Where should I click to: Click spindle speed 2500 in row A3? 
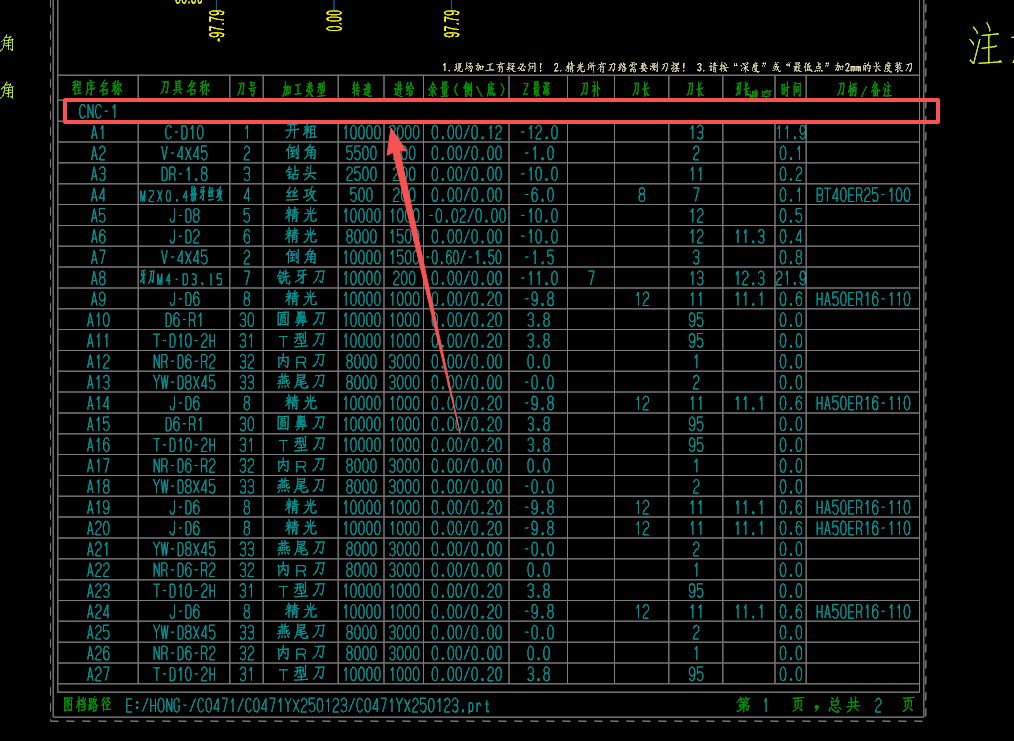361,174
